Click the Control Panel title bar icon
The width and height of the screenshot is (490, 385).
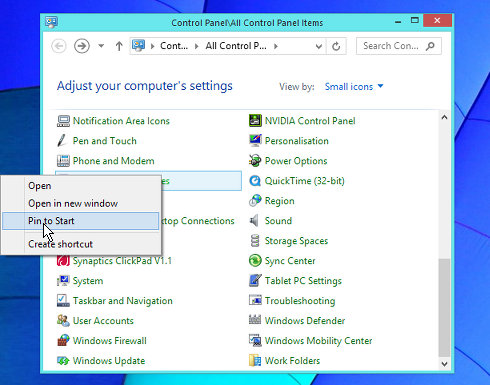point(51,22)
